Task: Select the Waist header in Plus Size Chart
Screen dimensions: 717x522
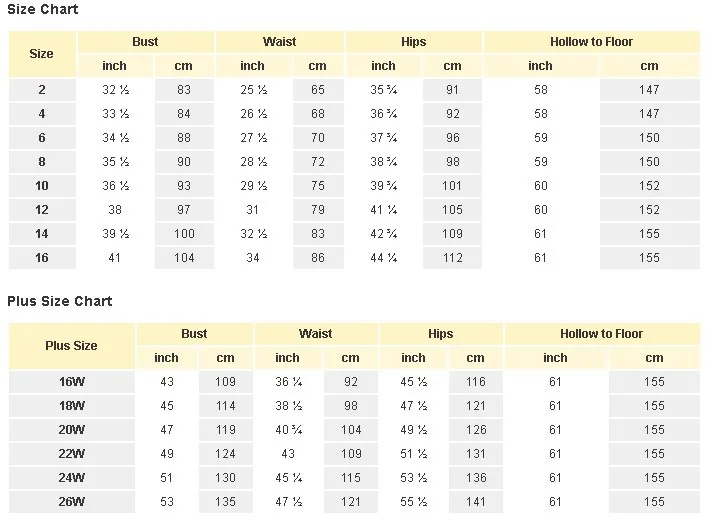Action: point(316,334)
